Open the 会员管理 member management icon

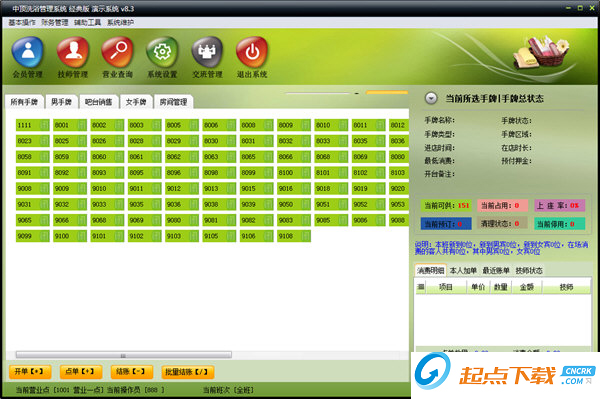[x=27, y=57]
